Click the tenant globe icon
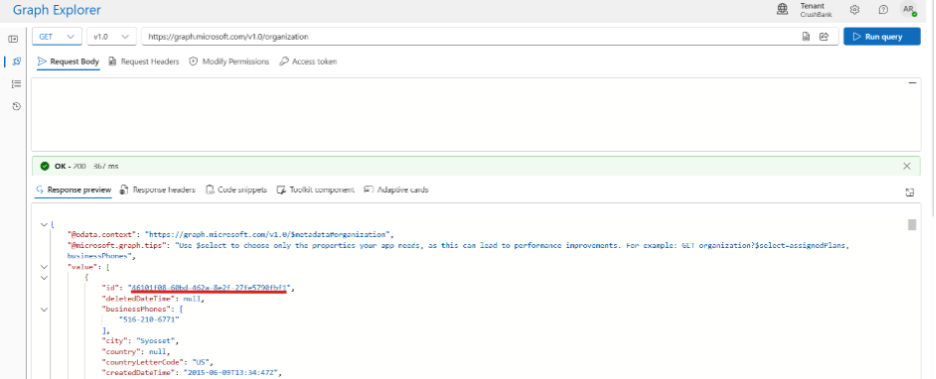This screenshot has height=379, width=936. pyautogui.click(x=782, y=10)
